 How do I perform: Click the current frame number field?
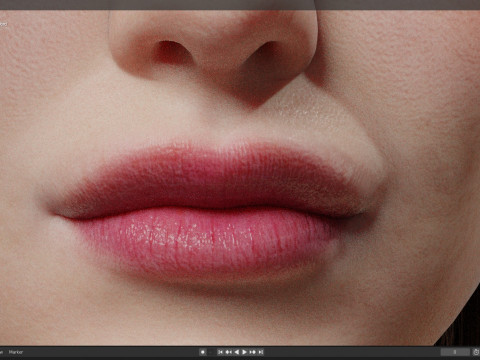455,352
